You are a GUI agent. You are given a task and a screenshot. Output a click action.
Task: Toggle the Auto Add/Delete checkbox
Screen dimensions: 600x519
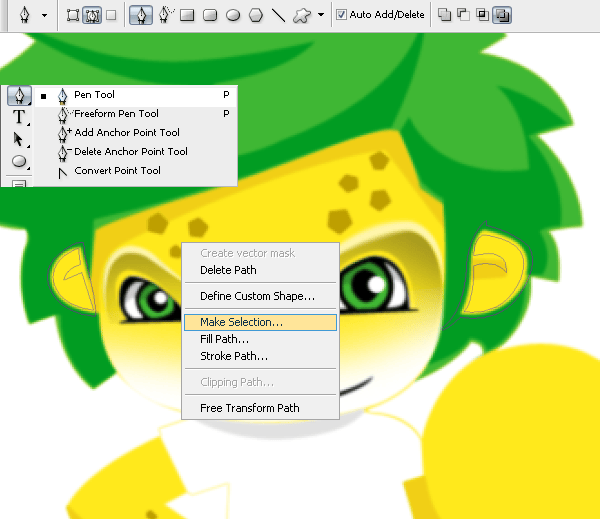click(341, 15)
